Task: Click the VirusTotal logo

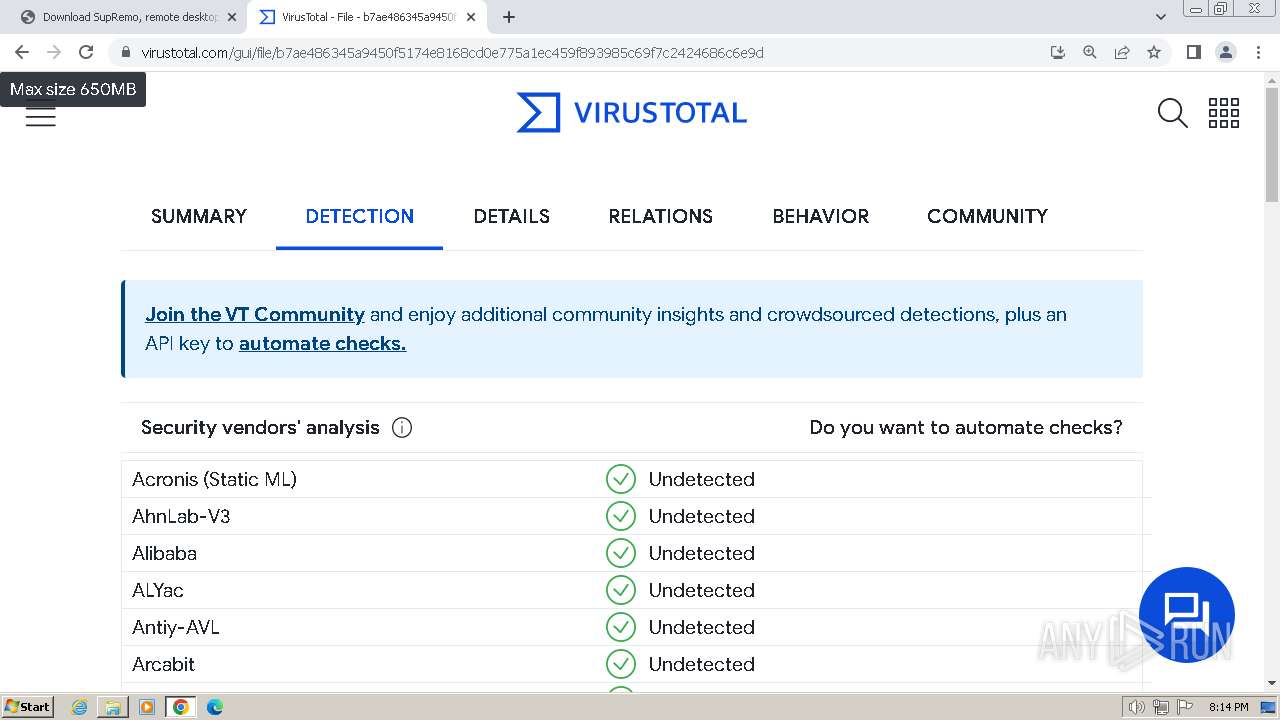Action: click(632, 113)
